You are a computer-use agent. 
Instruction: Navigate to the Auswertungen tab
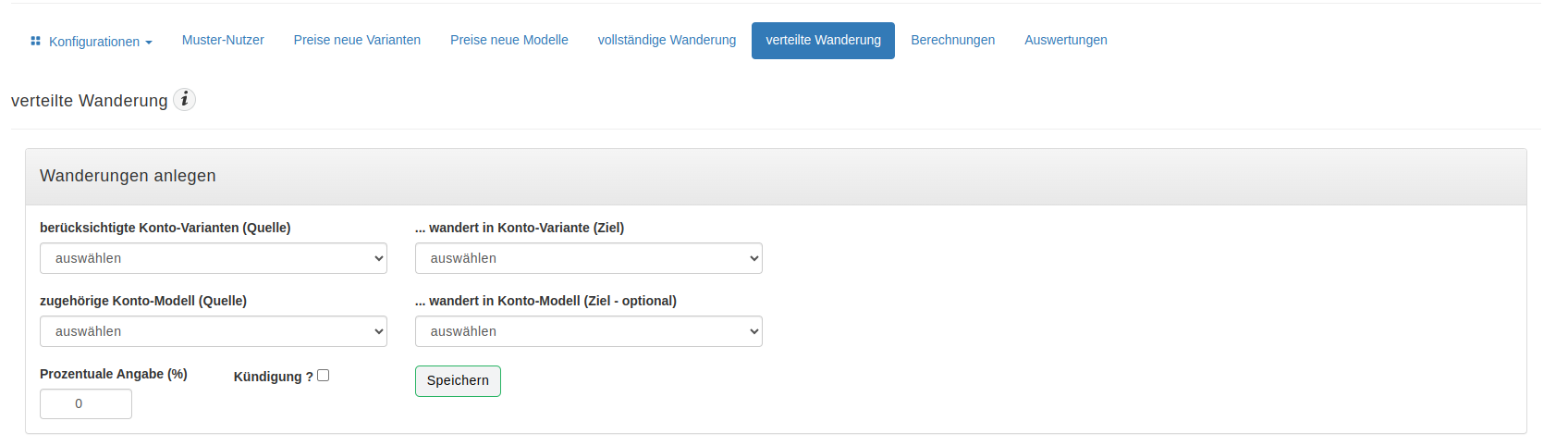(x=1066, y=41)
